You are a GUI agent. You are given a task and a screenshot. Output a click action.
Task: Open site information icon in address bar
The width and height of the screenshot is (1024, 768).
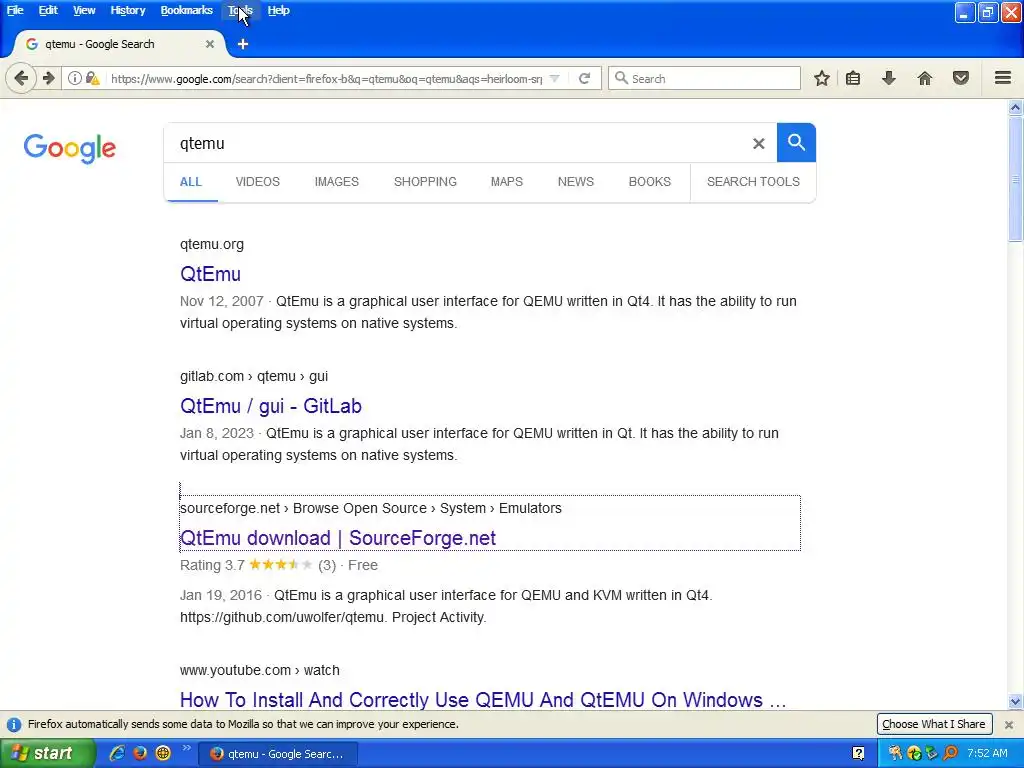pyautogui.click(x=75, y=78)
